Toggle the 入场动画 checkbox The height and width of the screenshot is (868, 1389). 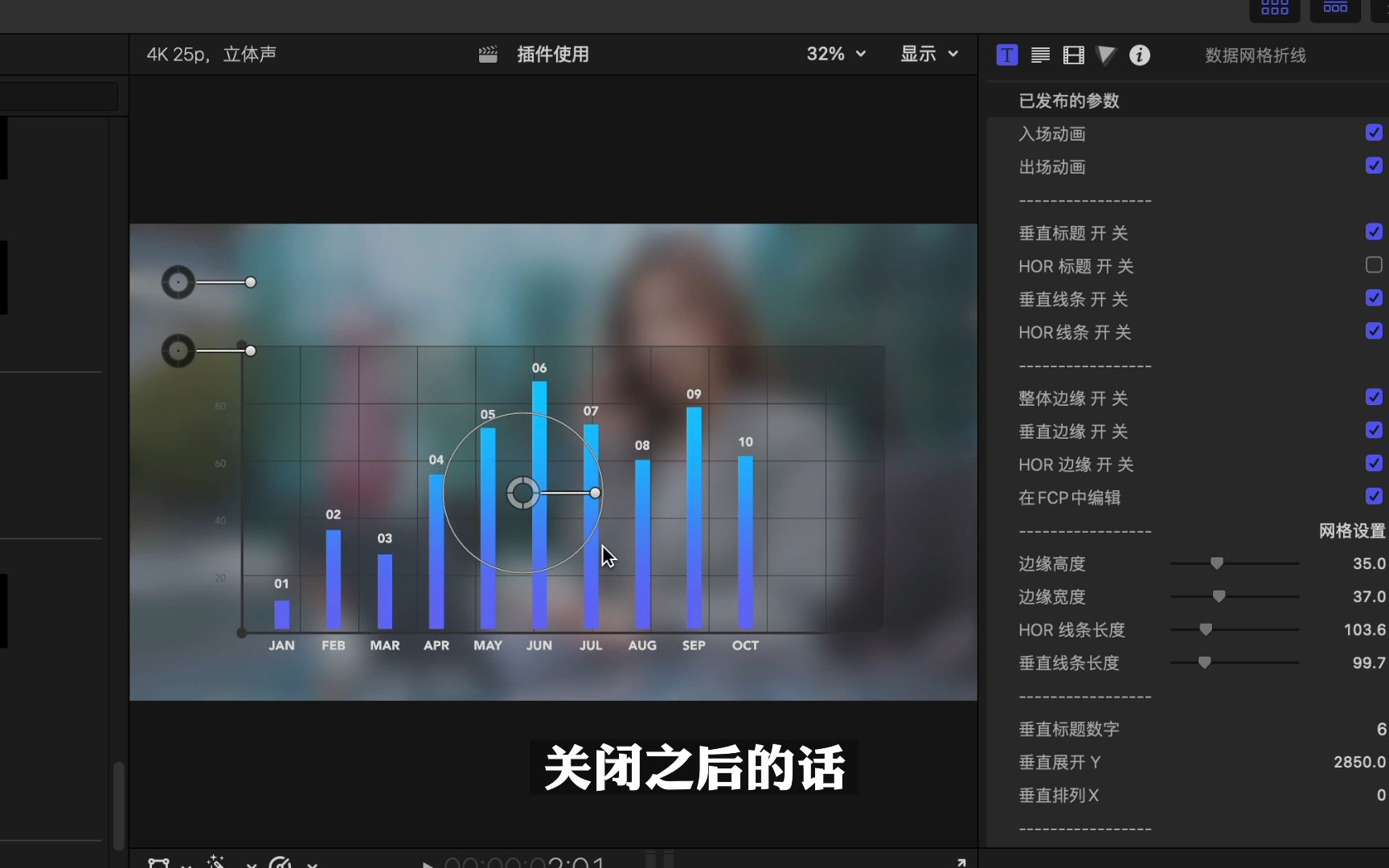point(1374,133)
